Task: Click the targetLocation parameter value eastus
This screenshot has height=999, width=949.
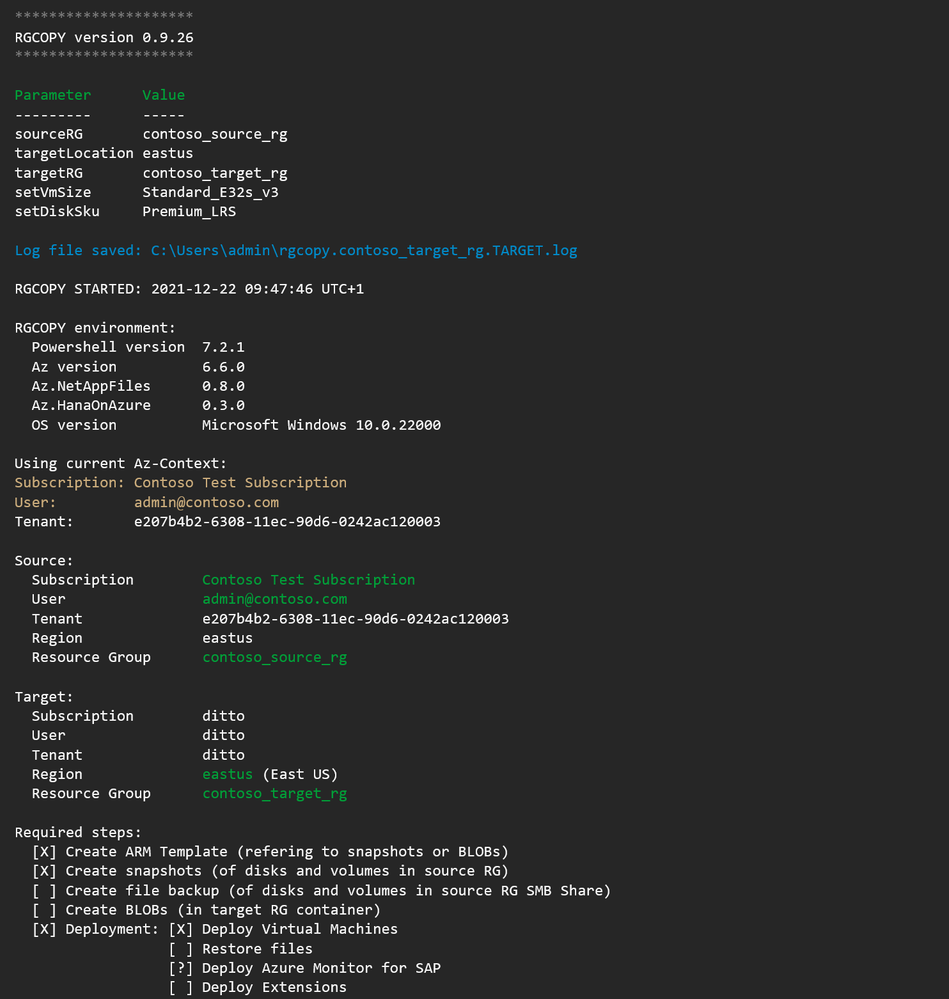Action: point(168,154)
